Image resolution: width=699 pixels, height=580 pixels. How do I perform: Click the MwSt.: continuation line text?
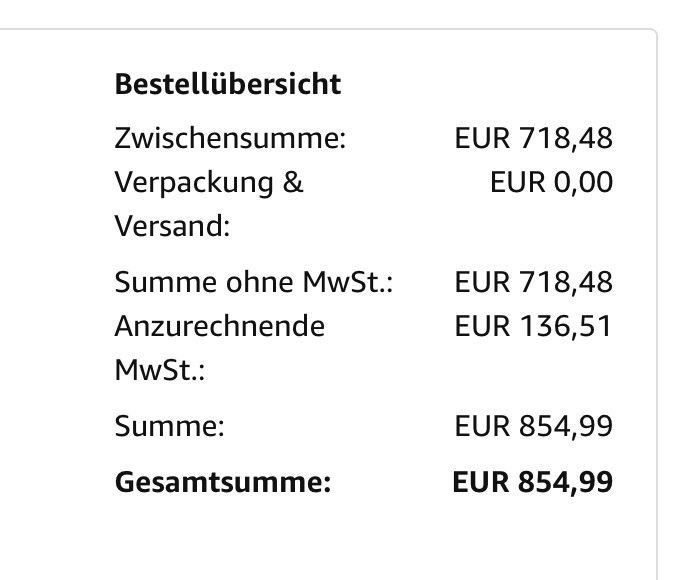pyautogui.click(x=160, y=370)
